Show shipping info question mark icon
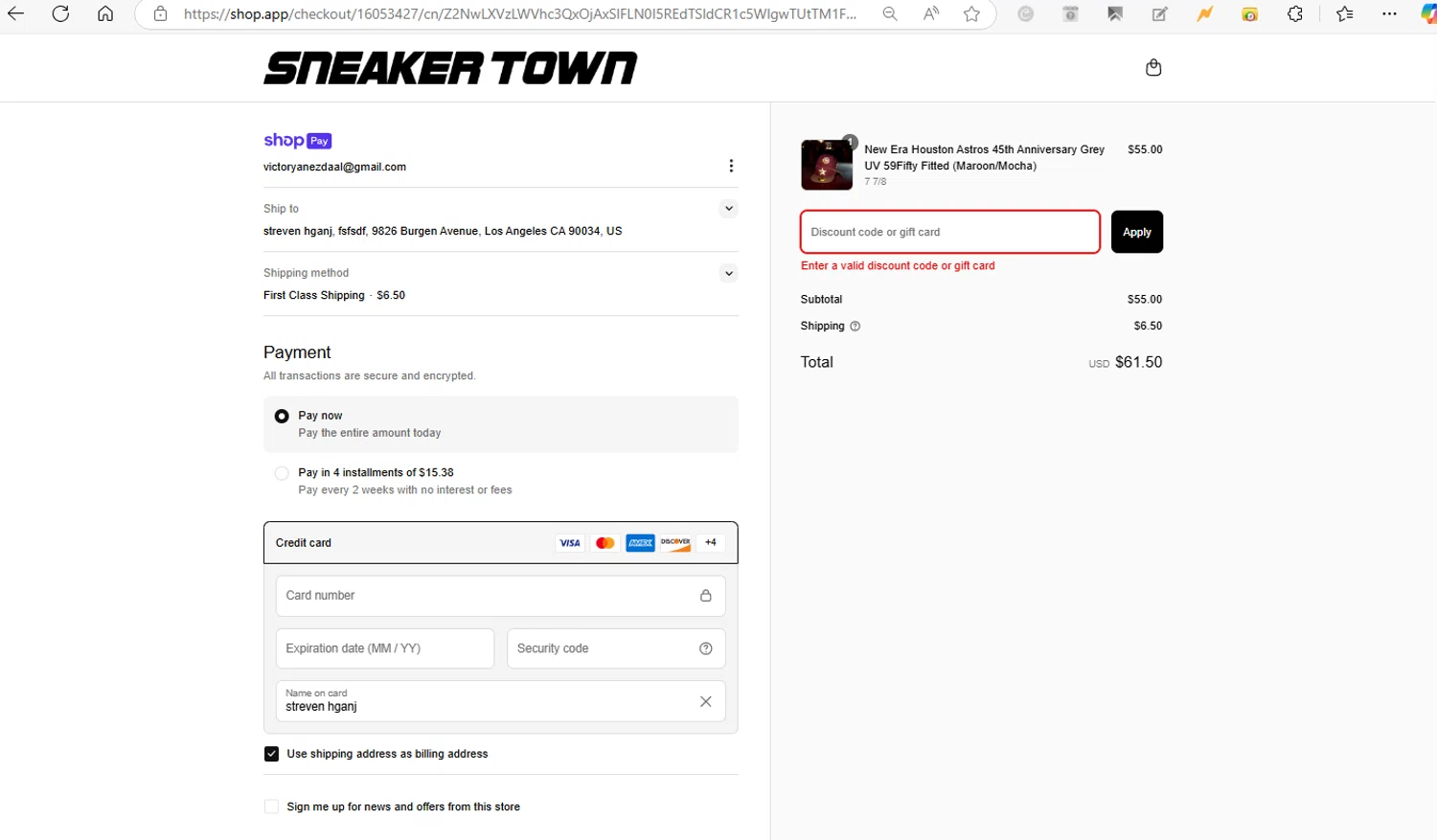 855,327
